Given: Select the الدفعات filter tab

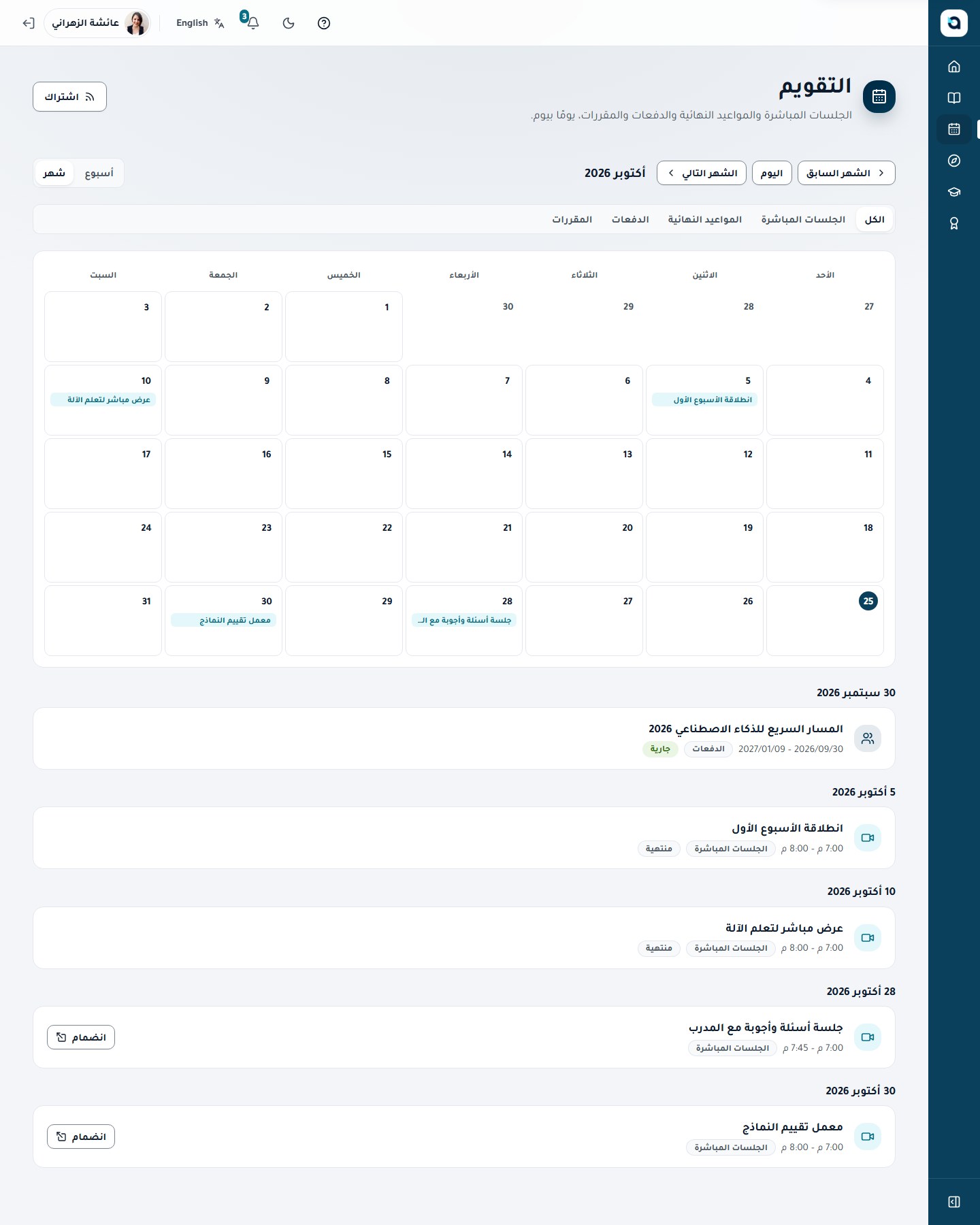Looking at the screenshot, I should [630, 219].
